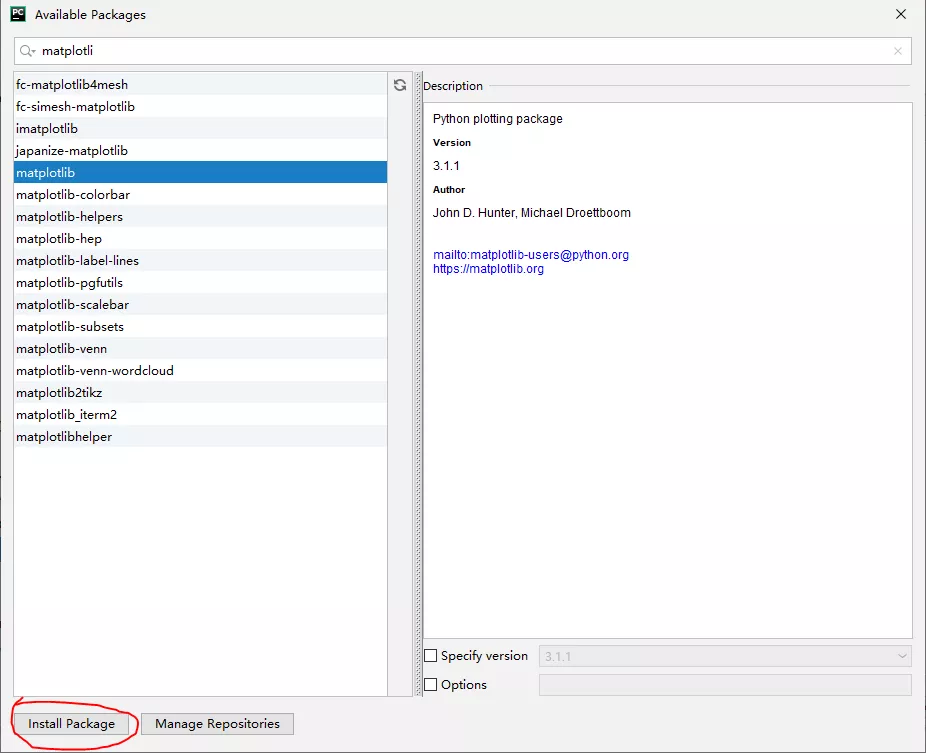Clear the search field text
This screenshot has width=926, height=753.
[x=898, y=51]
